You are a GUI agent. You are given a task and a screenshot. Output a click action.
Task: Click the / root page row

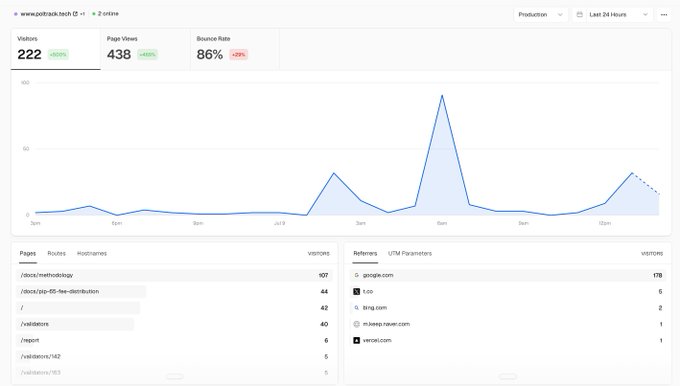[x=174, y=307]
